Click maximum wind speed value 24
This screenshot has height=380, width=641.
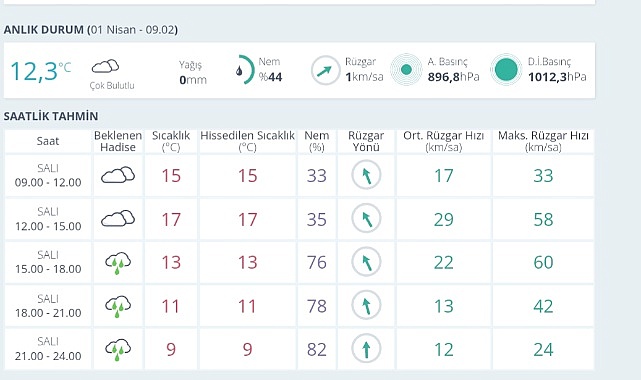pyautogui.click(x=543, y=349)
